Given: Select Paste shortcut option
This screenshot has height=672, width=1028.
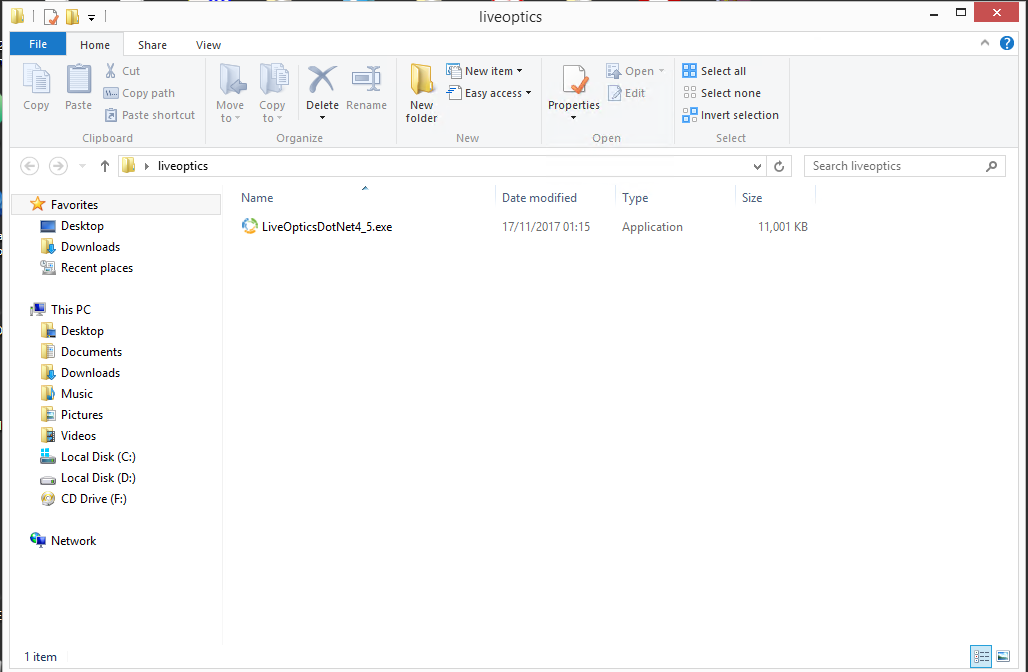Looking at the screenshot, I should [149, 115].
